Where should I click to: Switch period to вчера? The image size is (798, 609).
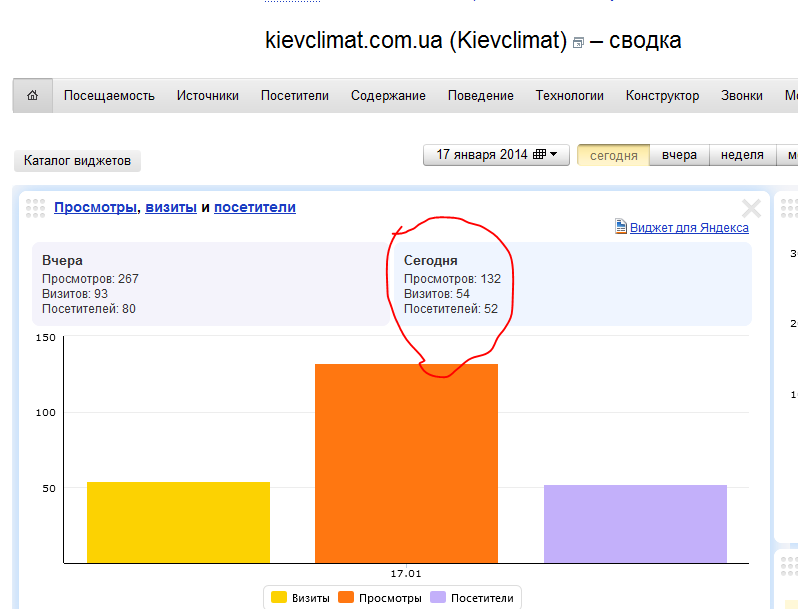[679, 155]
